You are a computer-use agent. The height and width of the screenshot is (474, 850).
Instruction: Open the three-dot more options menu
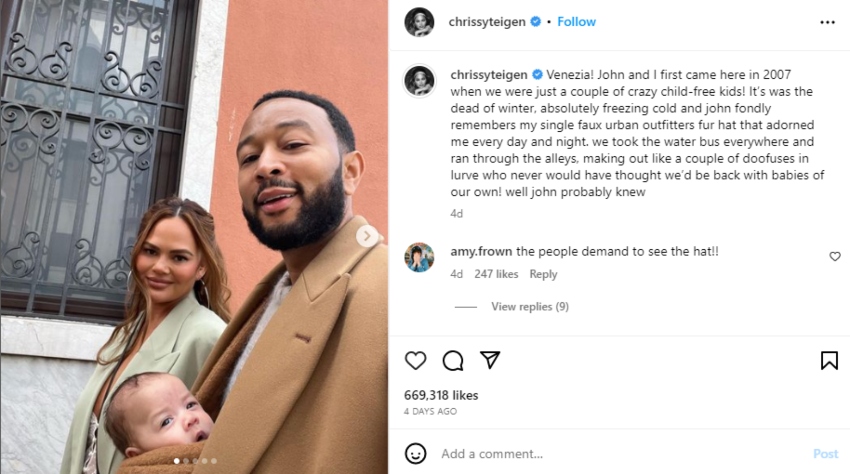coord(827,22)
